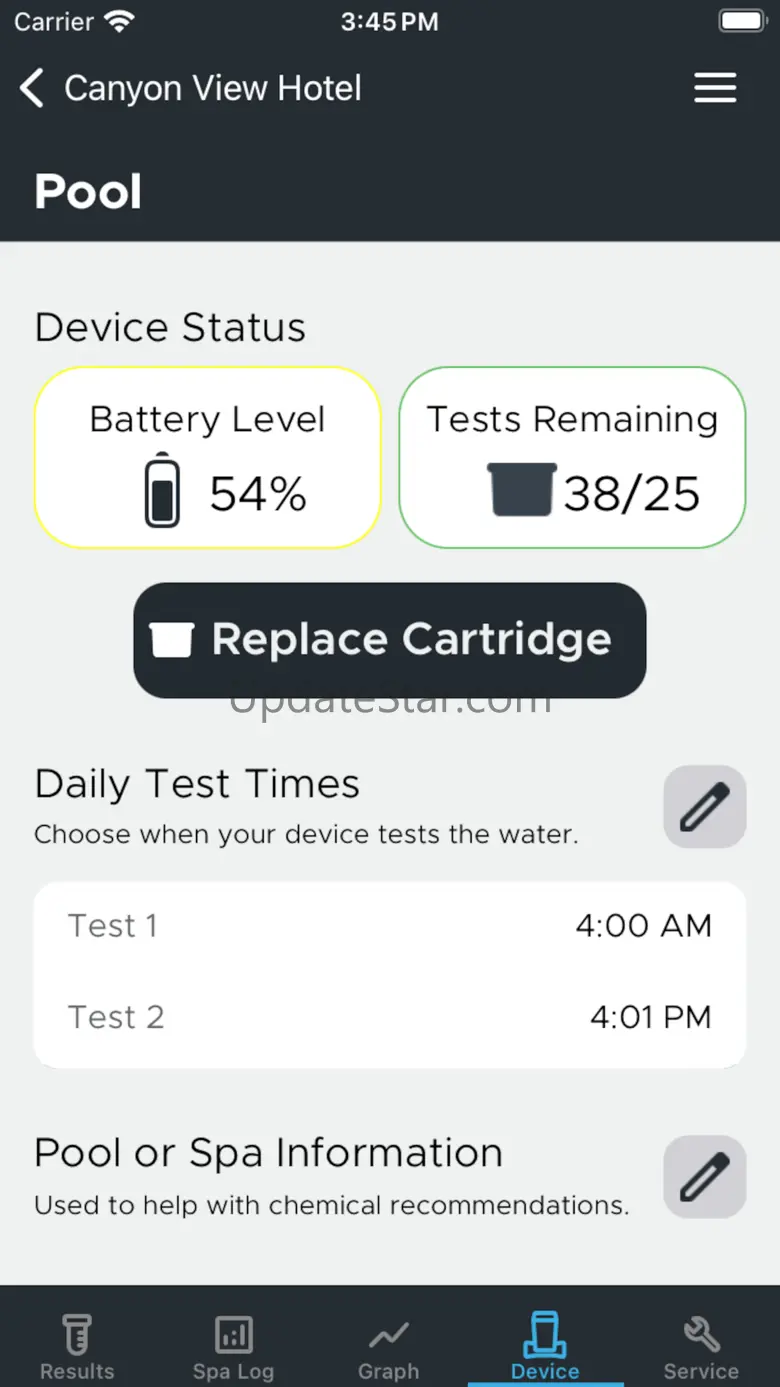Edit Pool or Spa Information pencil

point(705,1177)
